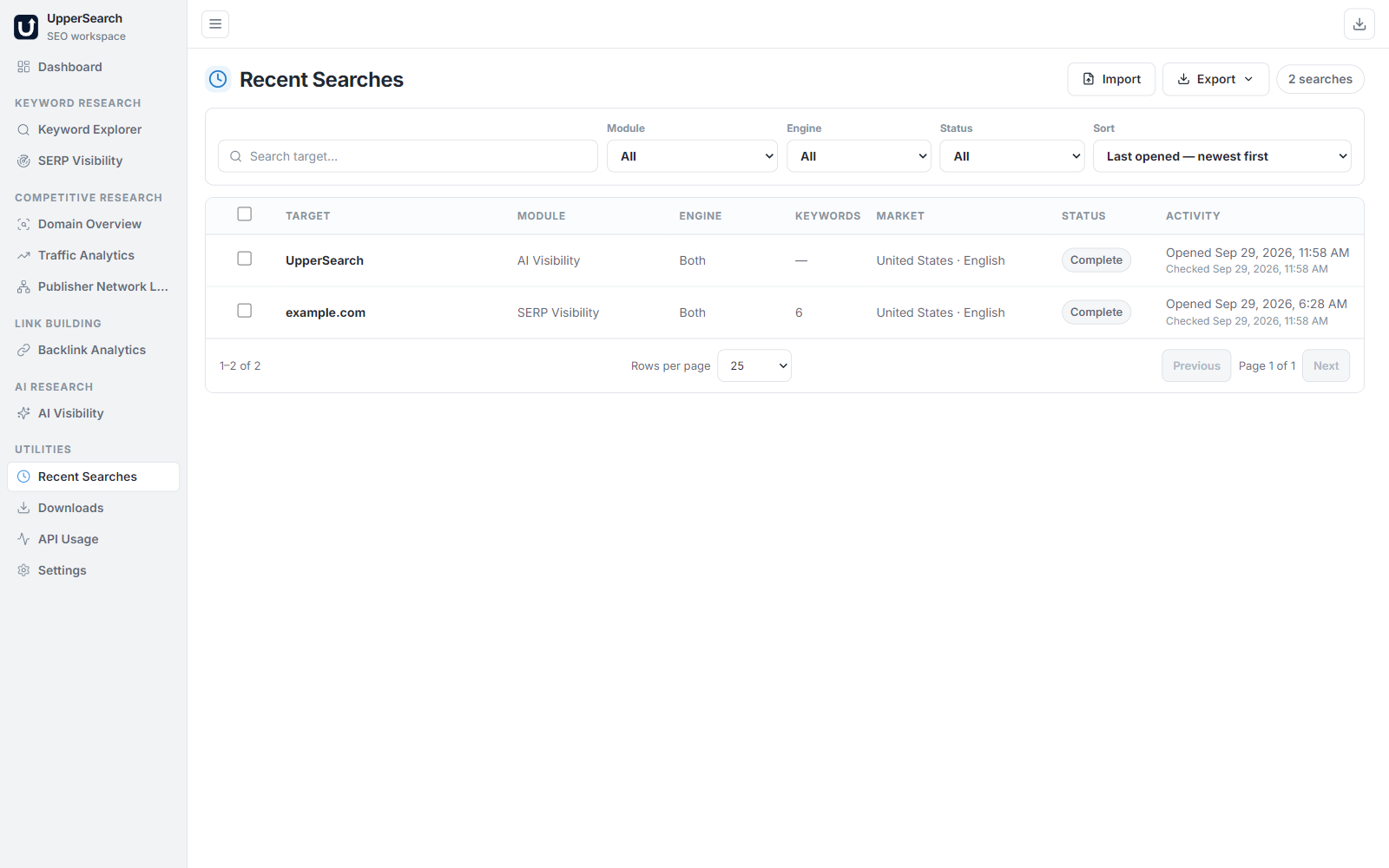The width and height of the screenshot is (1389, 868).
Task: Toggle the sidebar hamburger menu icon
Action: click(x=215, y=24)
